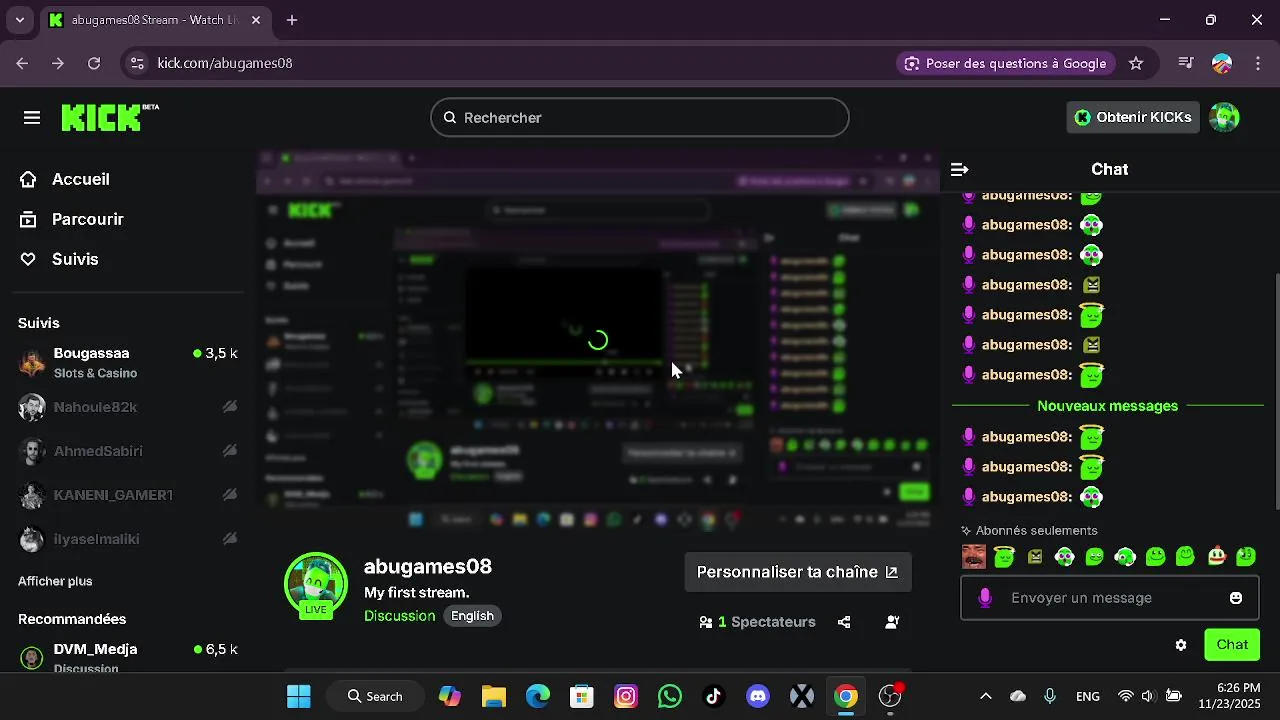
Task: Insert the angry olive square emote
Action: 1035,557
